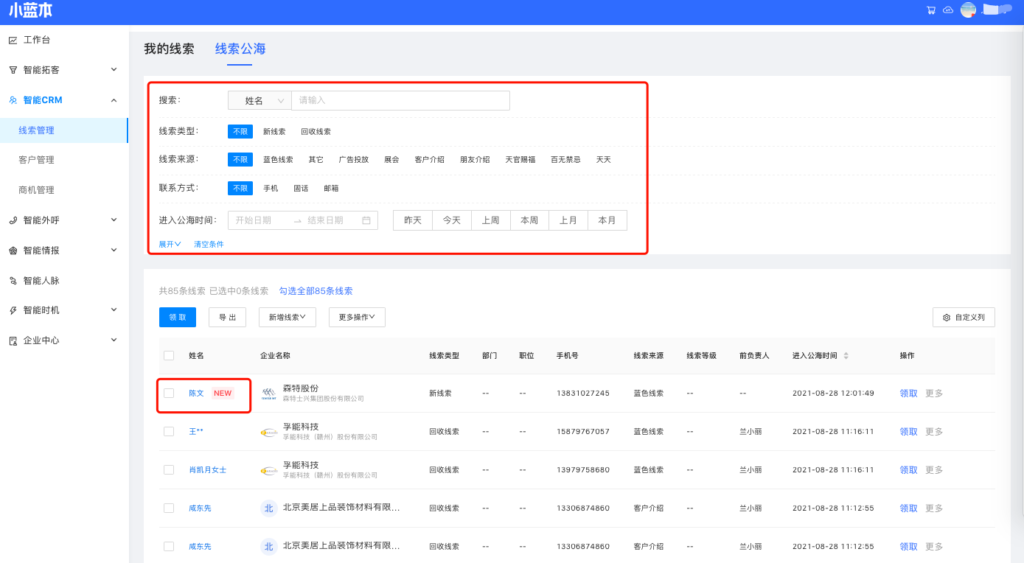The width and height of the screenshot is (1024, 563).
Task: Switch to the 我的线索 tab
Action: click(x=169, y=49)
